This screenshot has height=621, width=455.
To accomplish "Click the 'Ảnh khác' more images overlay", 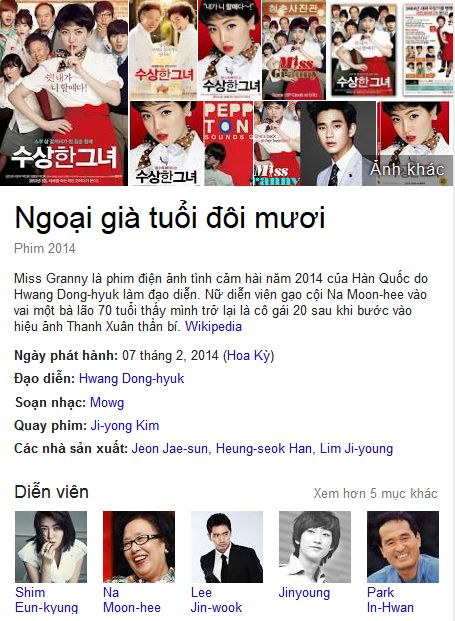I will coord(407,170).
